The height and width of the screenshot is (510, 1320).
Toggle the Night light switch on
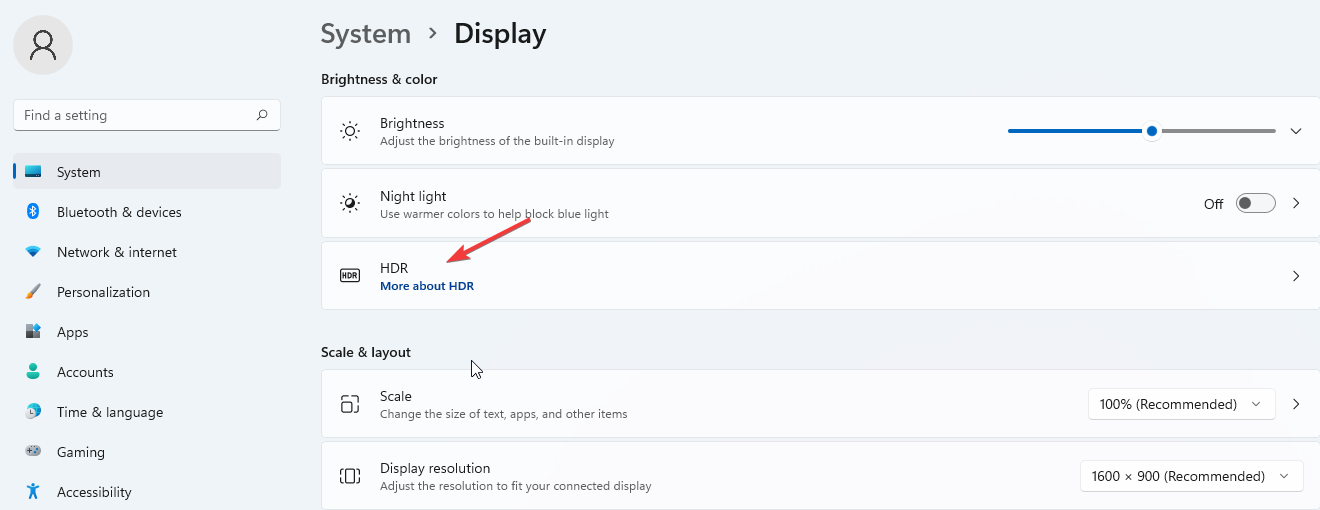[1255, 203]
